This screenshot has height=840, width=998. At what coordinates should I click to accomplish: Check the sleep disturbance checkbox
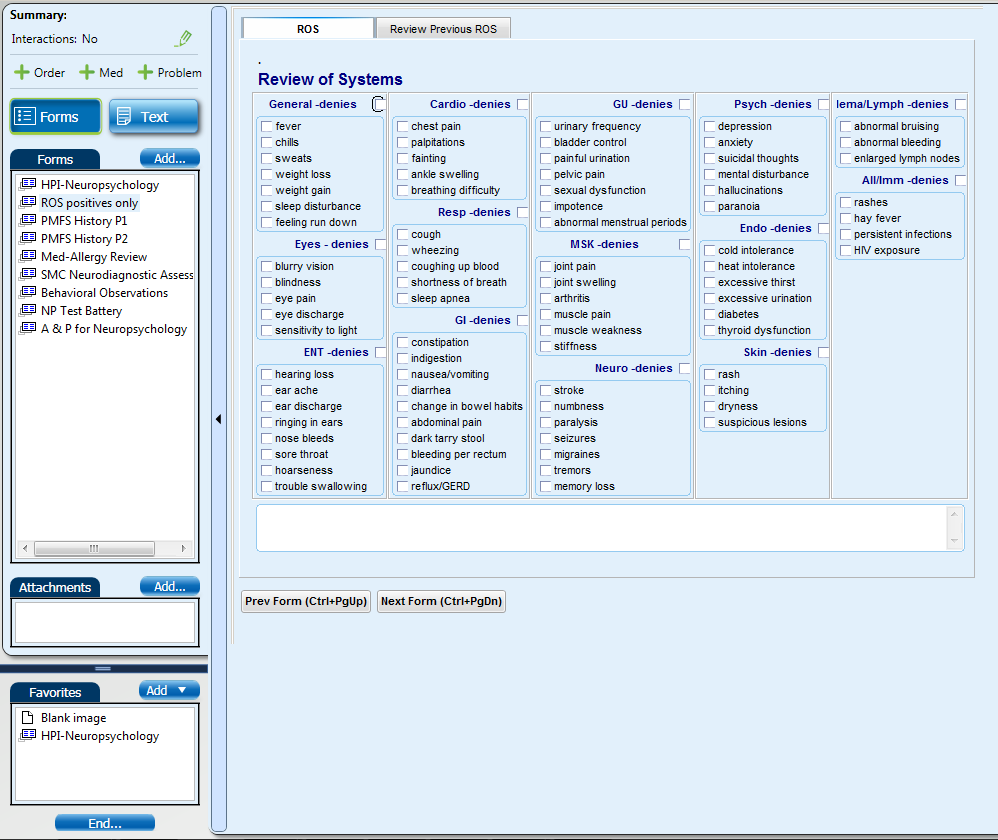[x=267, y=207]
